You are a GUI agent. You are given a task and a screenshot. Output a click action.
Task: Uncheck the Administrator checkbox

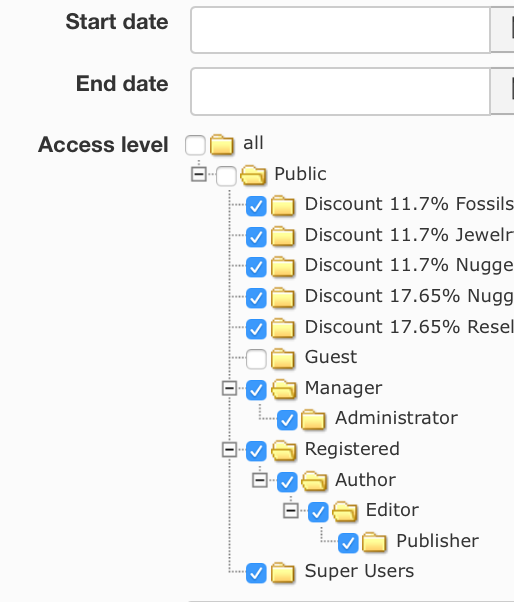pyautogui.click(x=287, y=420)
